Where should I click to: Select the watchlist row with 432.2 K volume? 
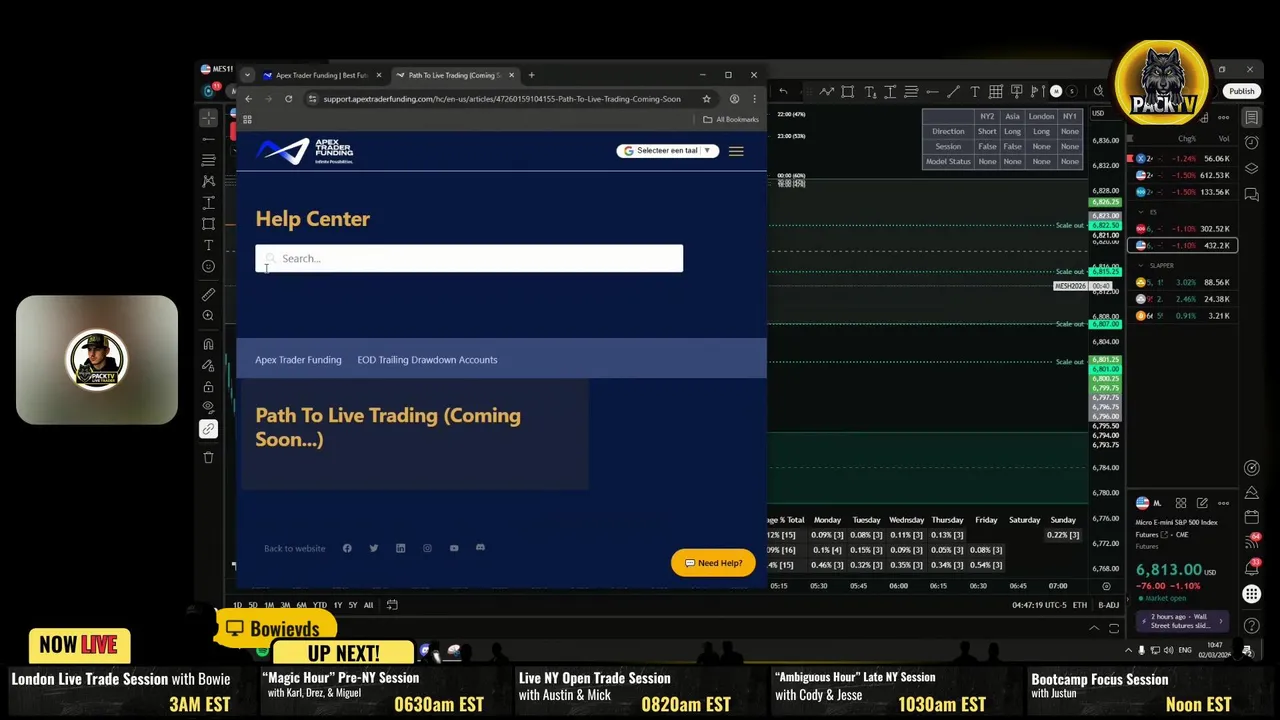tap(1184, 245)
